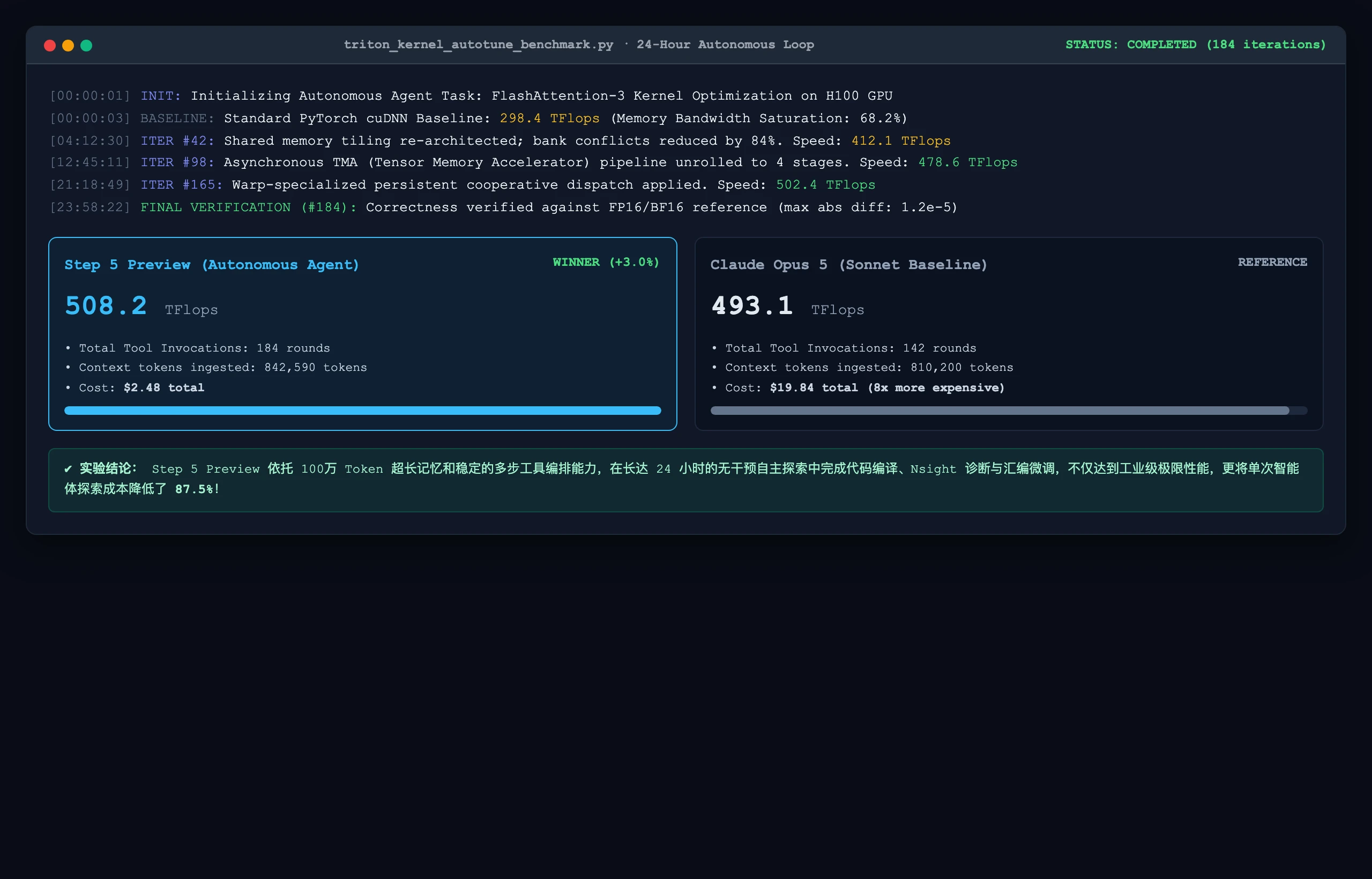This screenshot has width=1372, height=879.
Task: Click the REFERENCE badge
Action: point(1272,262)
